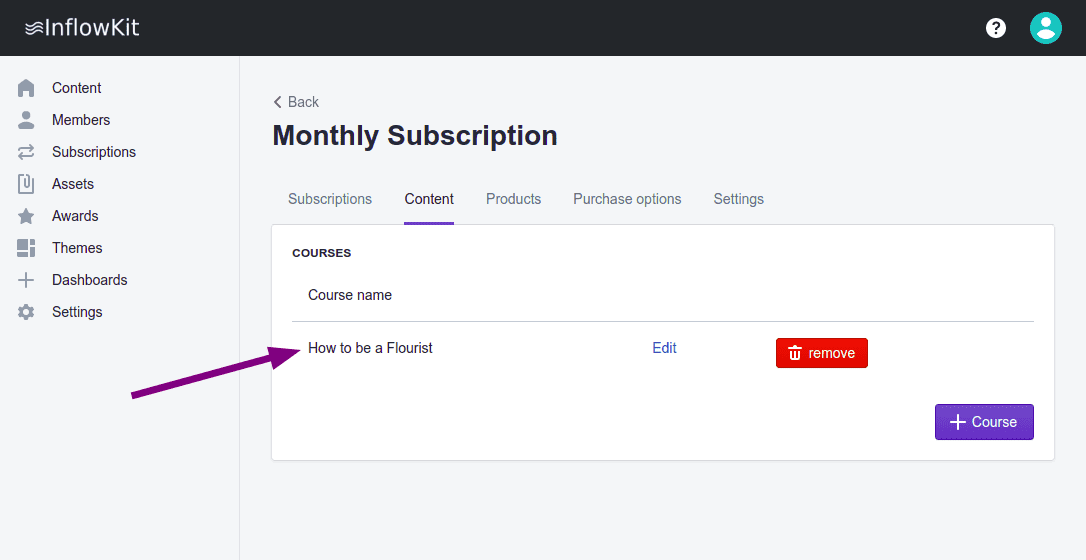The image size is (1086, 560).
Task: Select the How to be a Flourist course name
Action: click(370, 348)
